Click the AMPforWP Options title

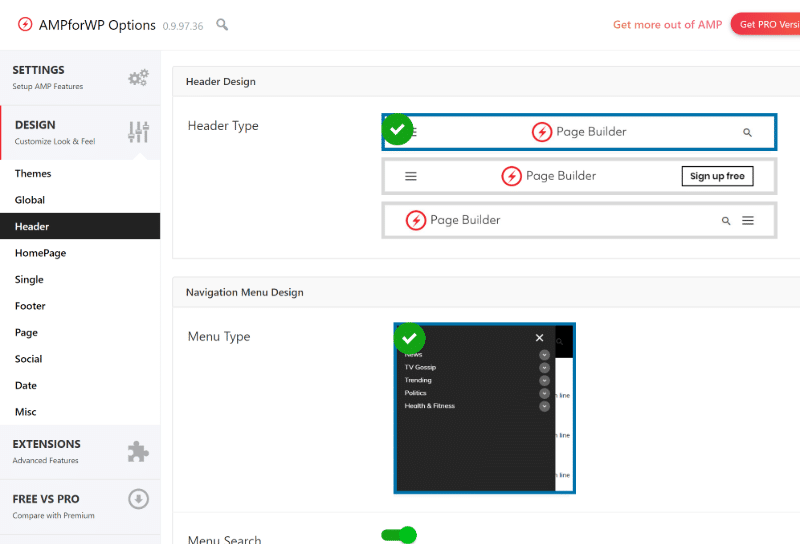tap(97, 25)
